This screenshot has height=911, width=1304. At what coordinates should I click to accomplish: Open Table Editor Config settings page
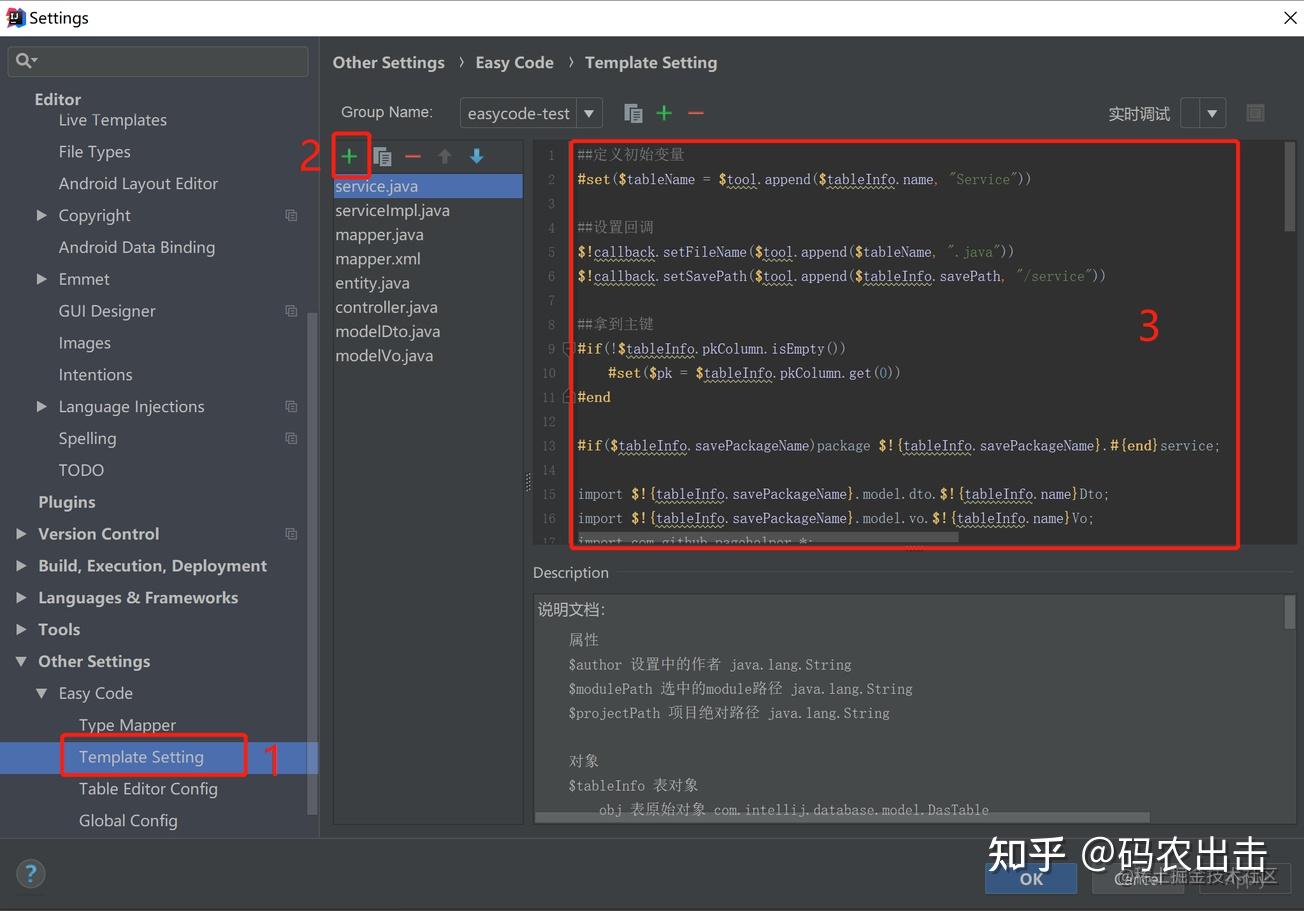coord(148,788)
